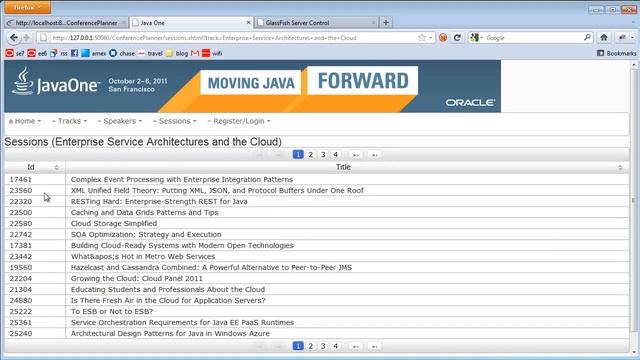
Task: Select the Java One tab
Action: [x=191, y=23]
